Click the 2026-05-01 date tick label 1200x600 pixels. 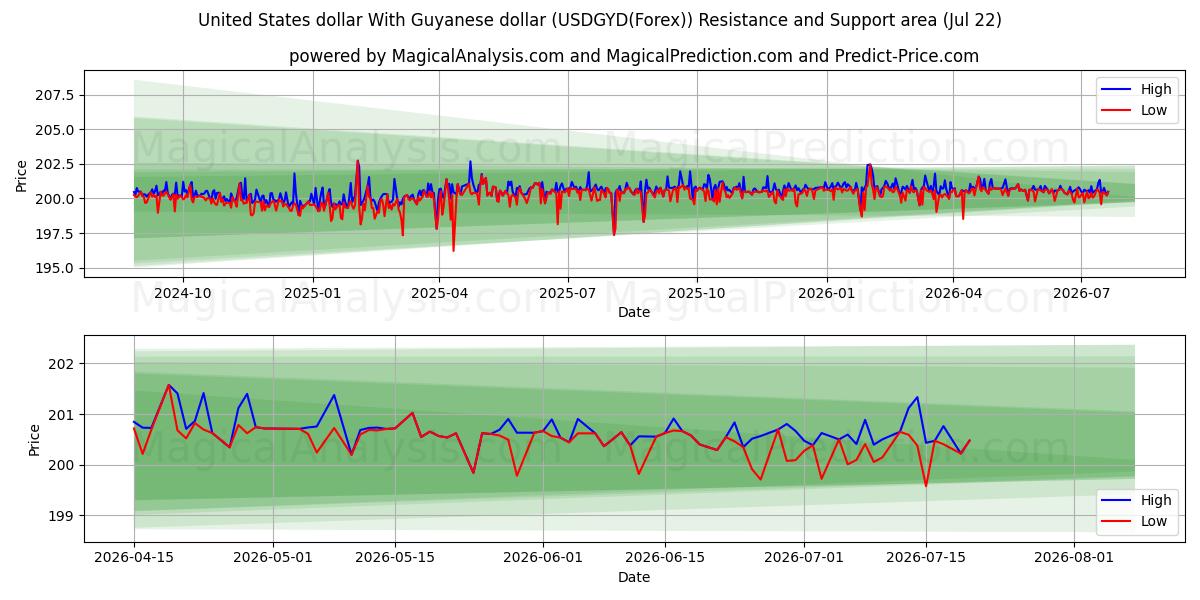273,559
